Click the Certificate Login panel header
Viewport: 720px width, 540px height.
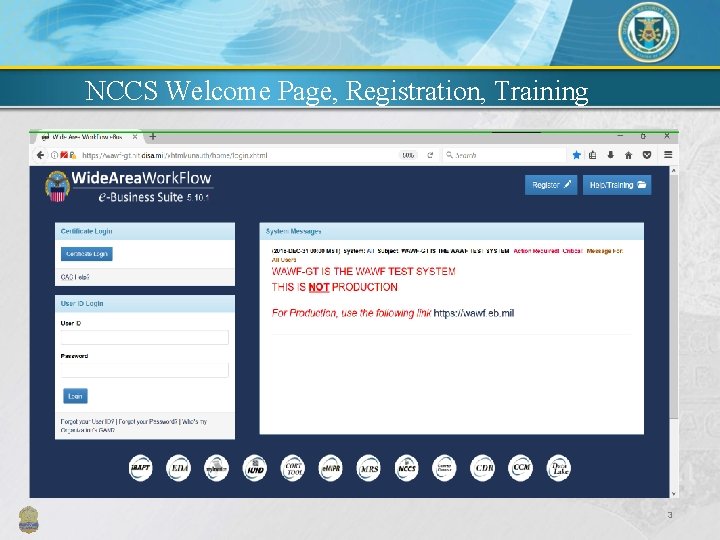pos(145,231)
